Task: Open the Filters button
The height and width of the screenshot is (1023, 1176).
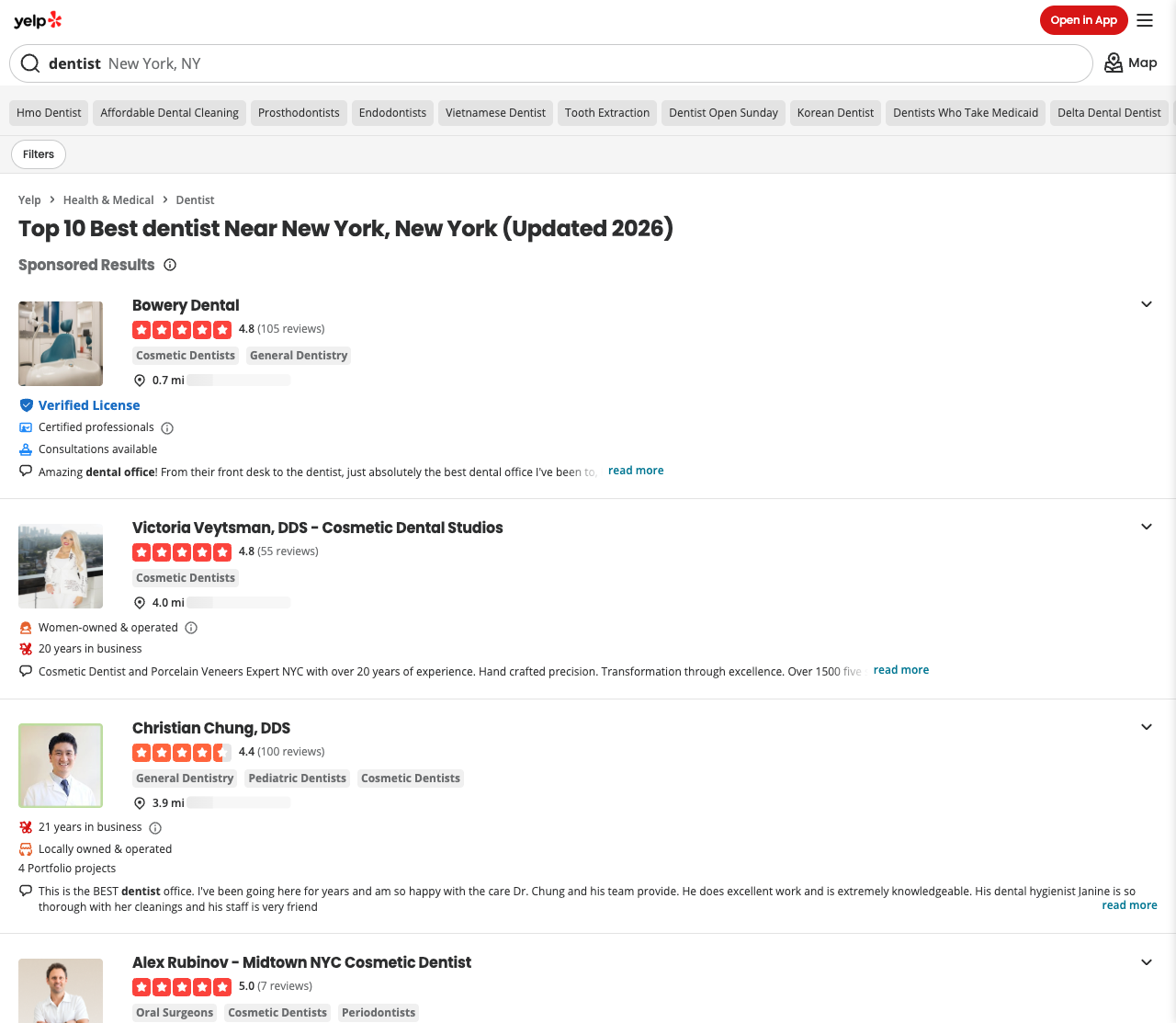Action: [39, 154]
